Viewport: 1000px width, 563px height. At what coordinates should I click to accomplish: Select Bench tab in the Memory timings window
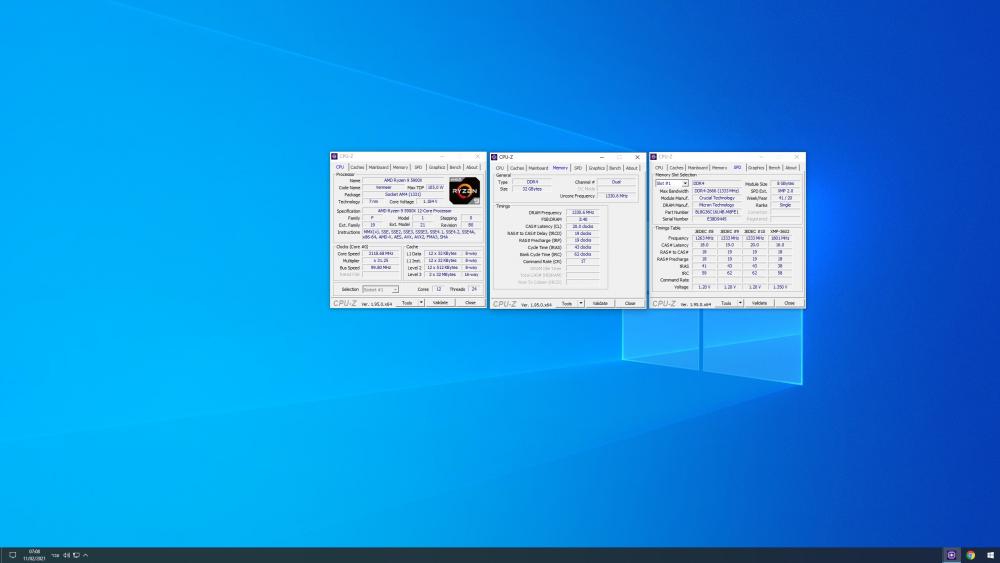[615, 168]
